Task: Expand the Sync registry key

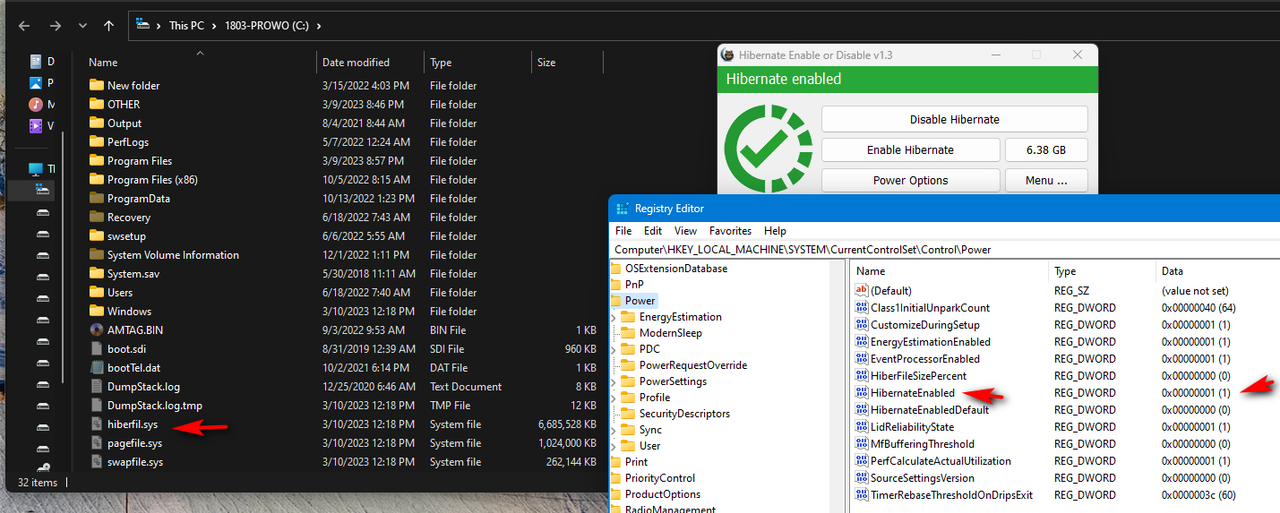Action: click(x=615, y=430)
